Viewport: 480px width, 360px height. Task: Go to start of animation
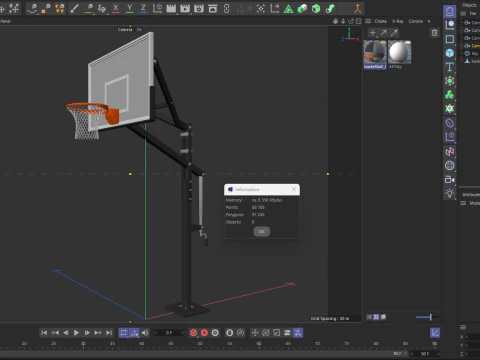click(x=44, y=333)
